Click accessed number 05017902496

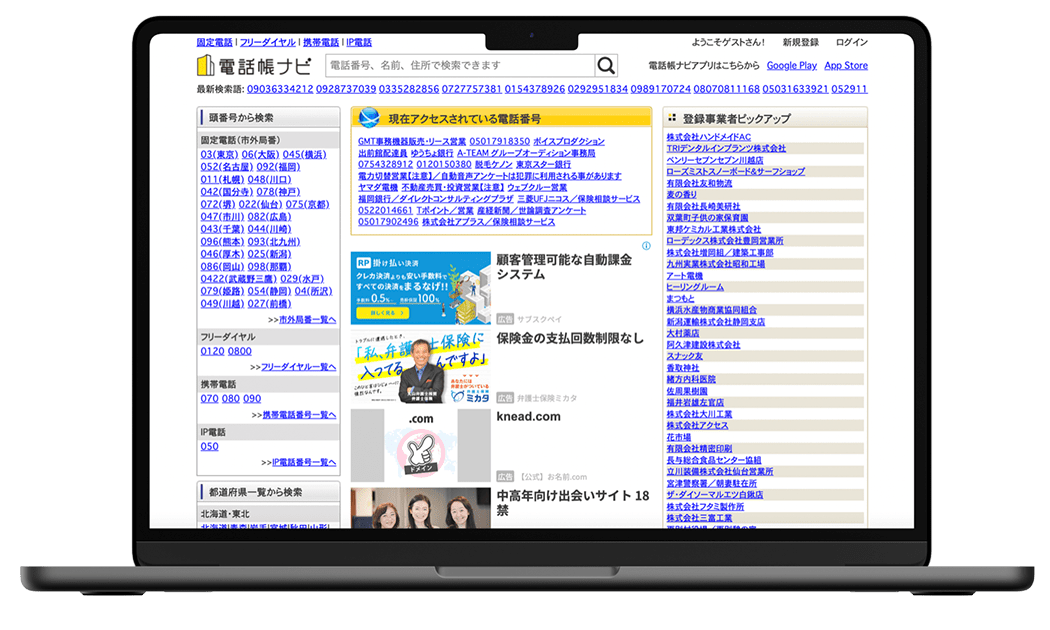[388, 222]
